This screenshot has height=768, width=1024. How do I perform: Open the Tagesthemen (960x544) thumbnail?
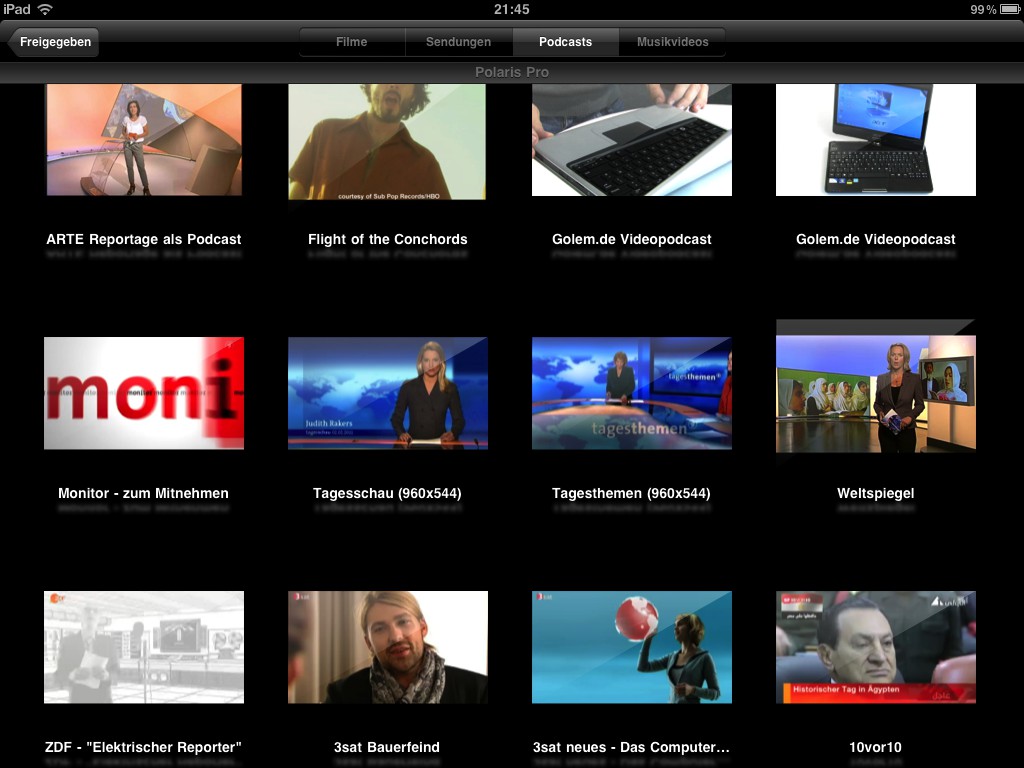[631, 393]
